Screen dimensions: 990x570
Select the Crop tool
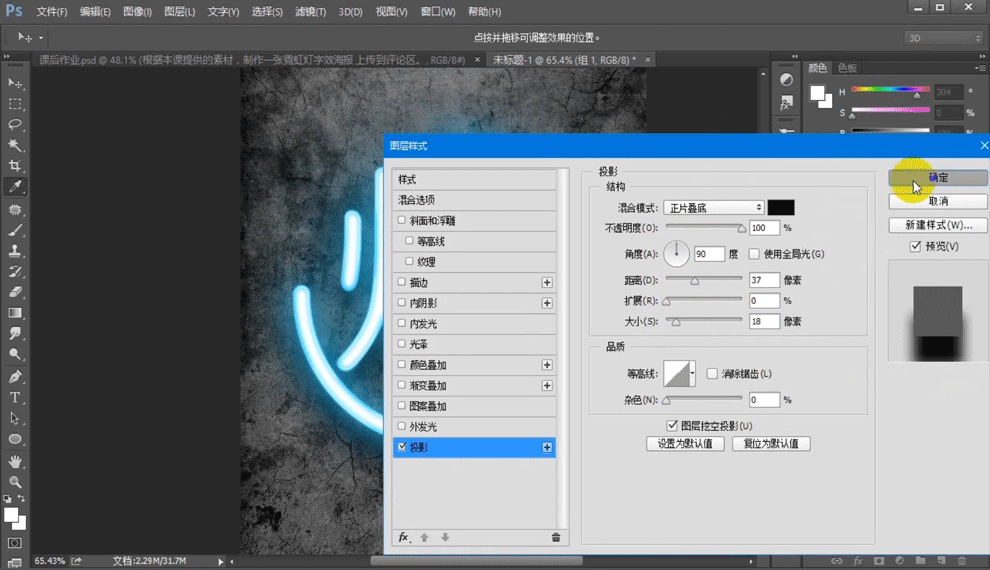(15, 166)
